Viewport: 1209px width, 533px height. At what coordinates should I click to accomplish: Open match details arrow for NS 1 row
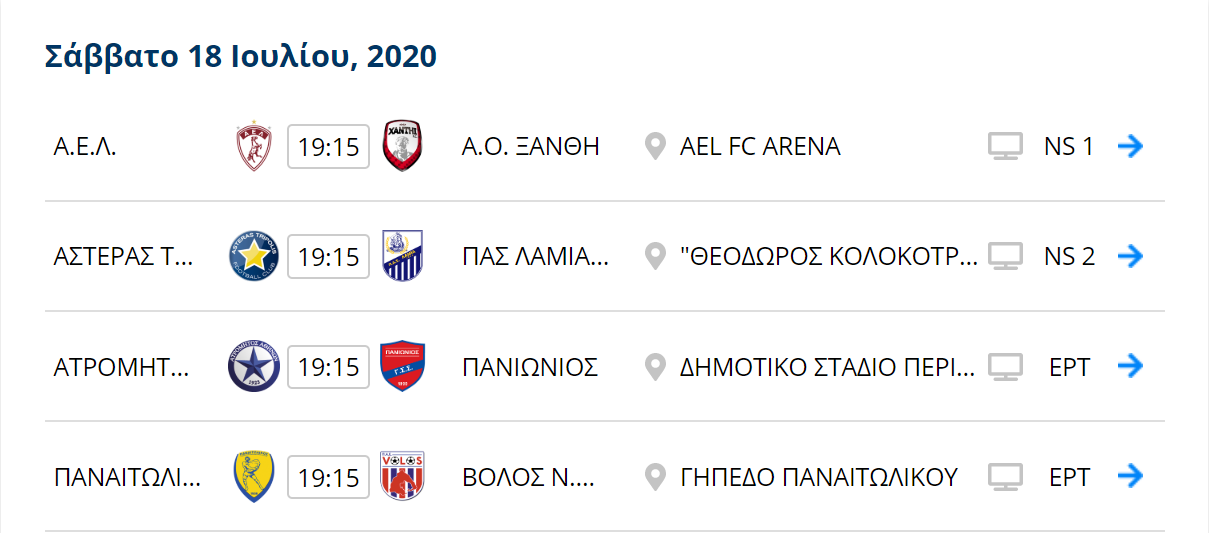1130,147
